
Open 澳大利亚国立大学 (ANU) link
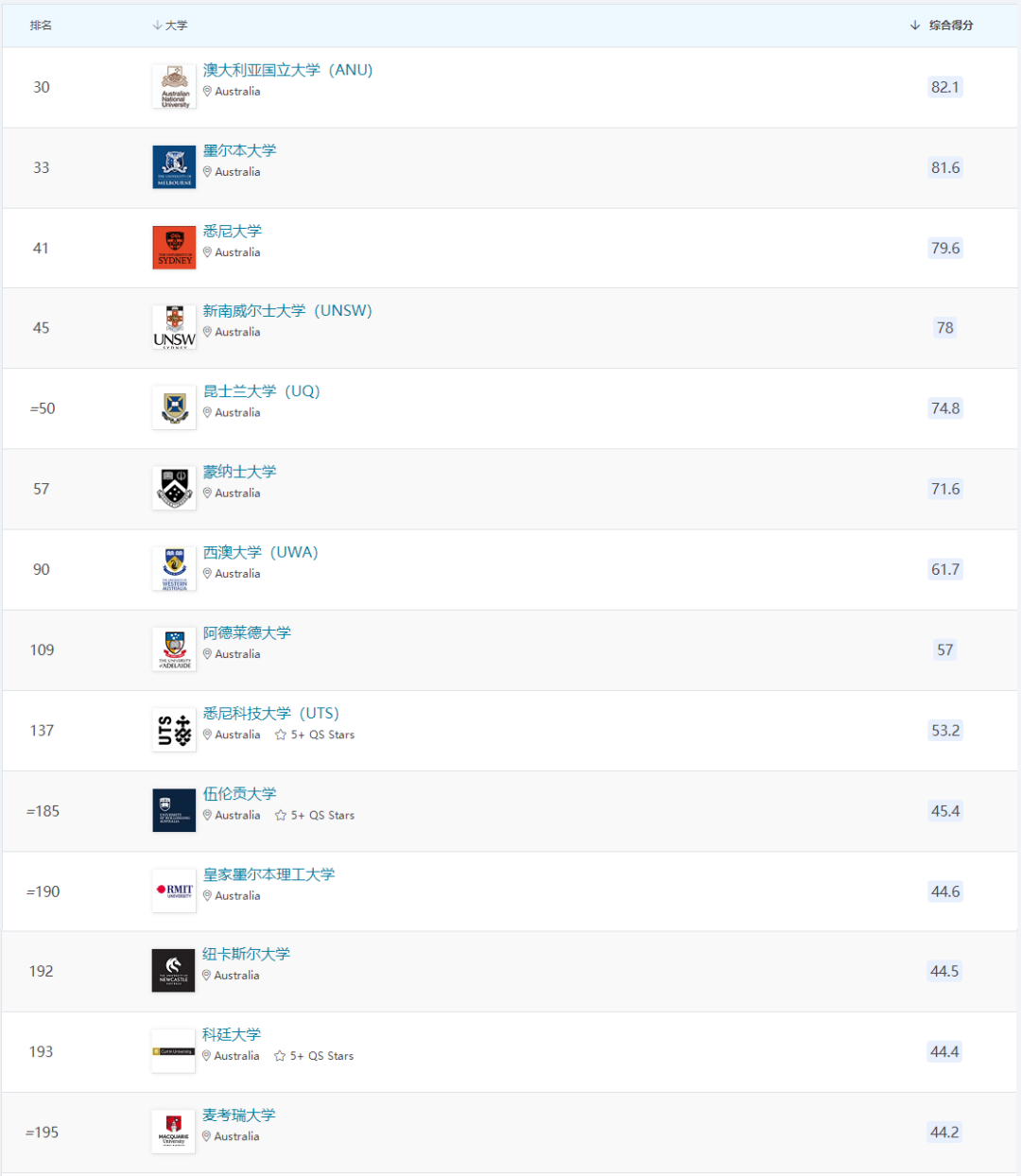(x=287, y=70)
